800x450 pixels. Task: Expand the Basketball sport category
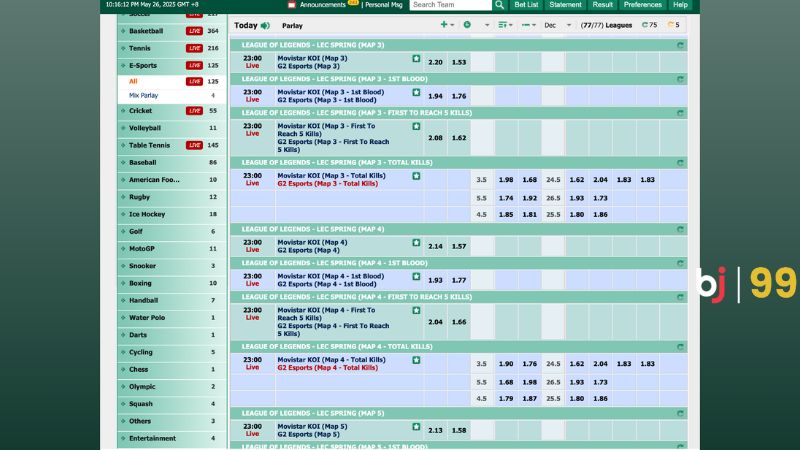click(x=146, y=31)
